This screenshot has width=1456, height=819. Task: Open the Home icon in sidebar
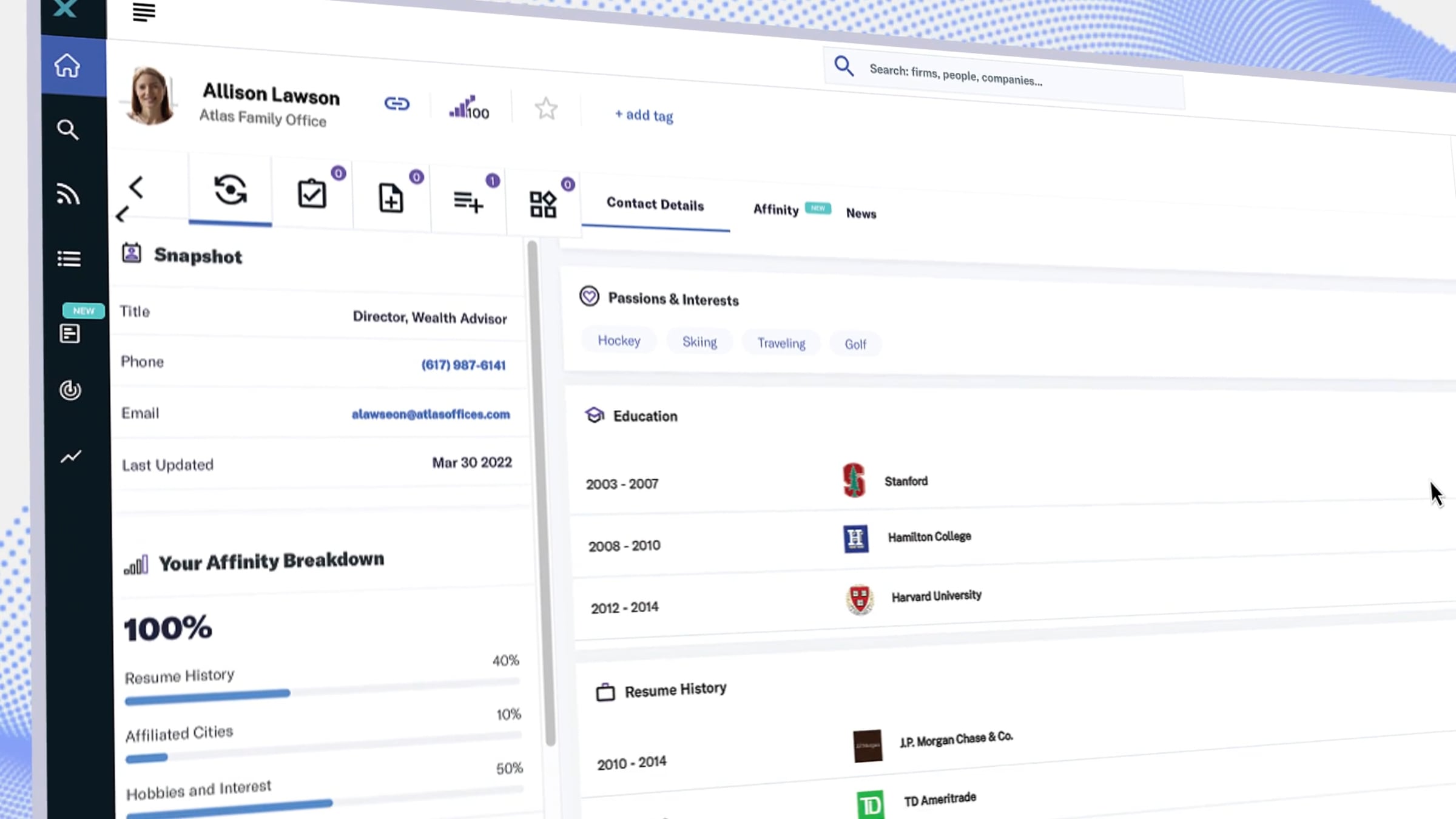click(x=67, y=66)
